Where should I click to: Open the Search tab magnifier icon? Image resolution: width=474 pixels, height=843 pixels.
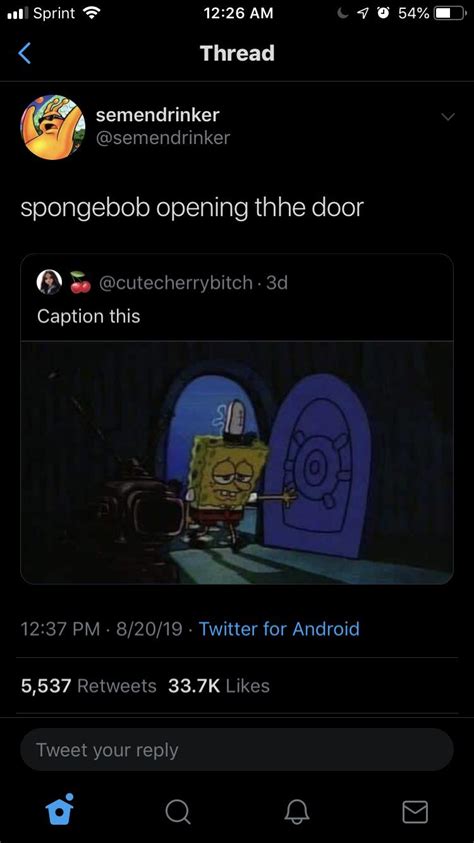177,812
